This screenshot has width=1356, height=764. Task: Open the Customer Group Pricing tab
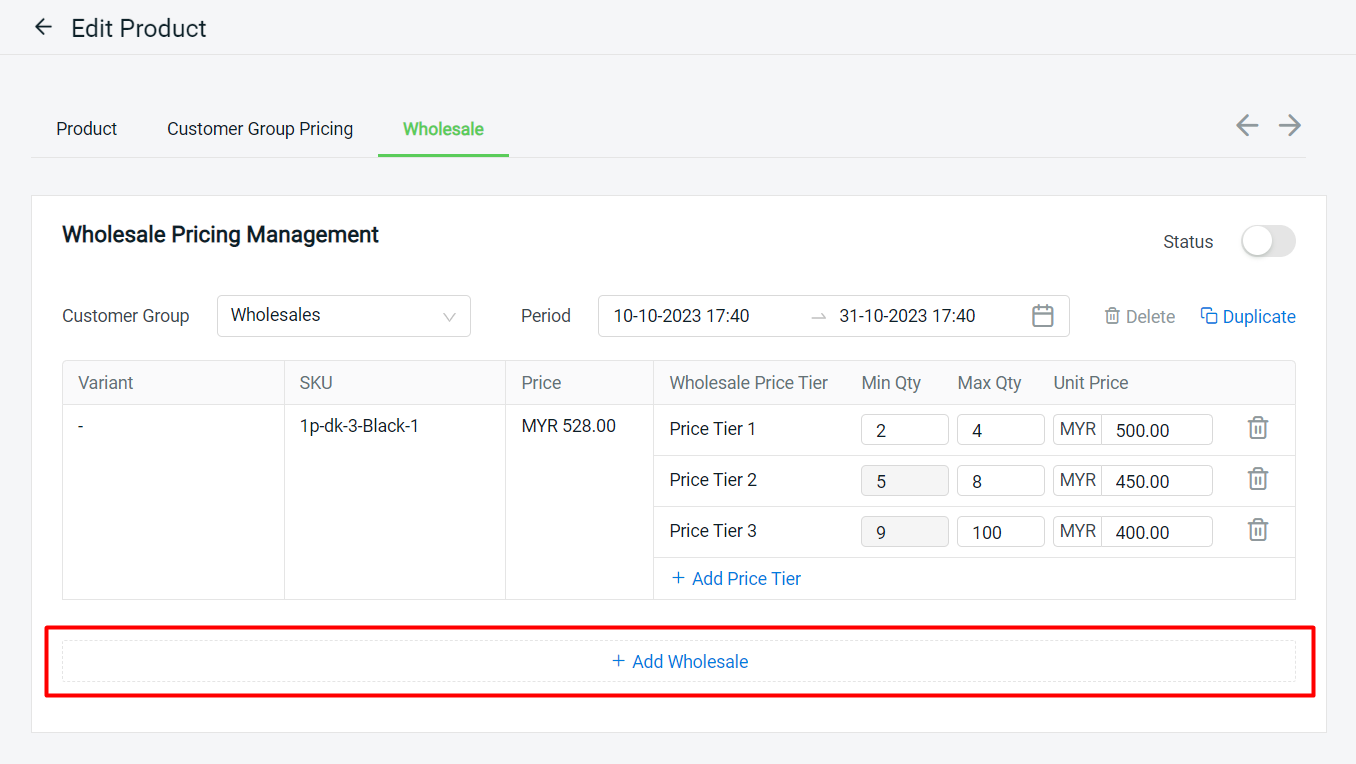[260, 129]
